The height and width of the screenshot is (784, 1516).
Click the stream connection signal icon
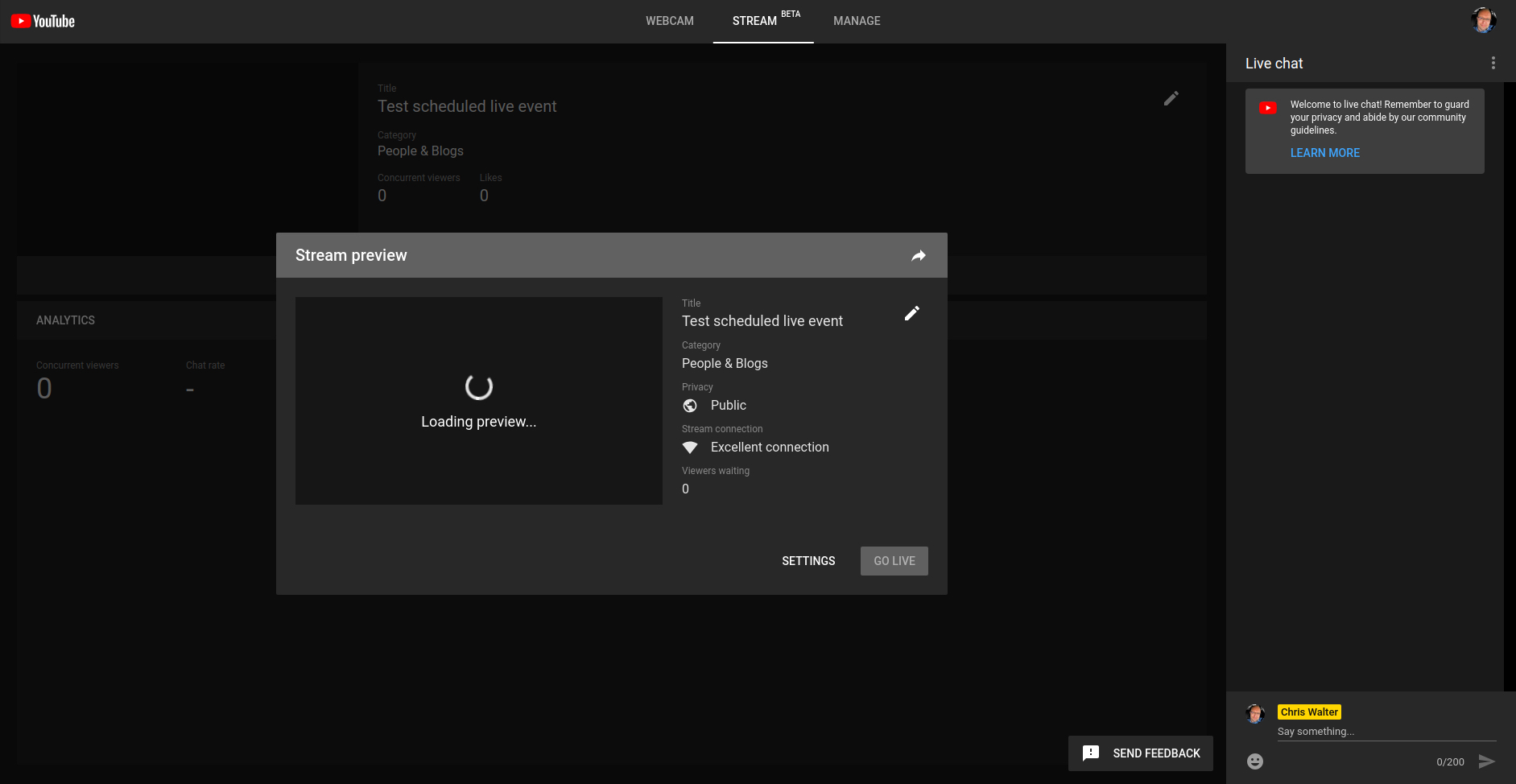(690, 448)
